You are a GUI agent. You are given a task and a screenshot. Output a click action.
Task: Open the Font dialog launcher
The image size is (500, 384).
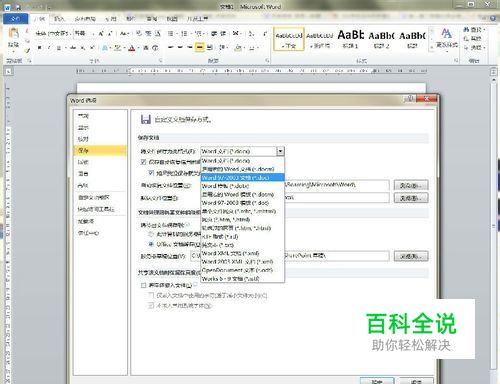click(160, 61)
